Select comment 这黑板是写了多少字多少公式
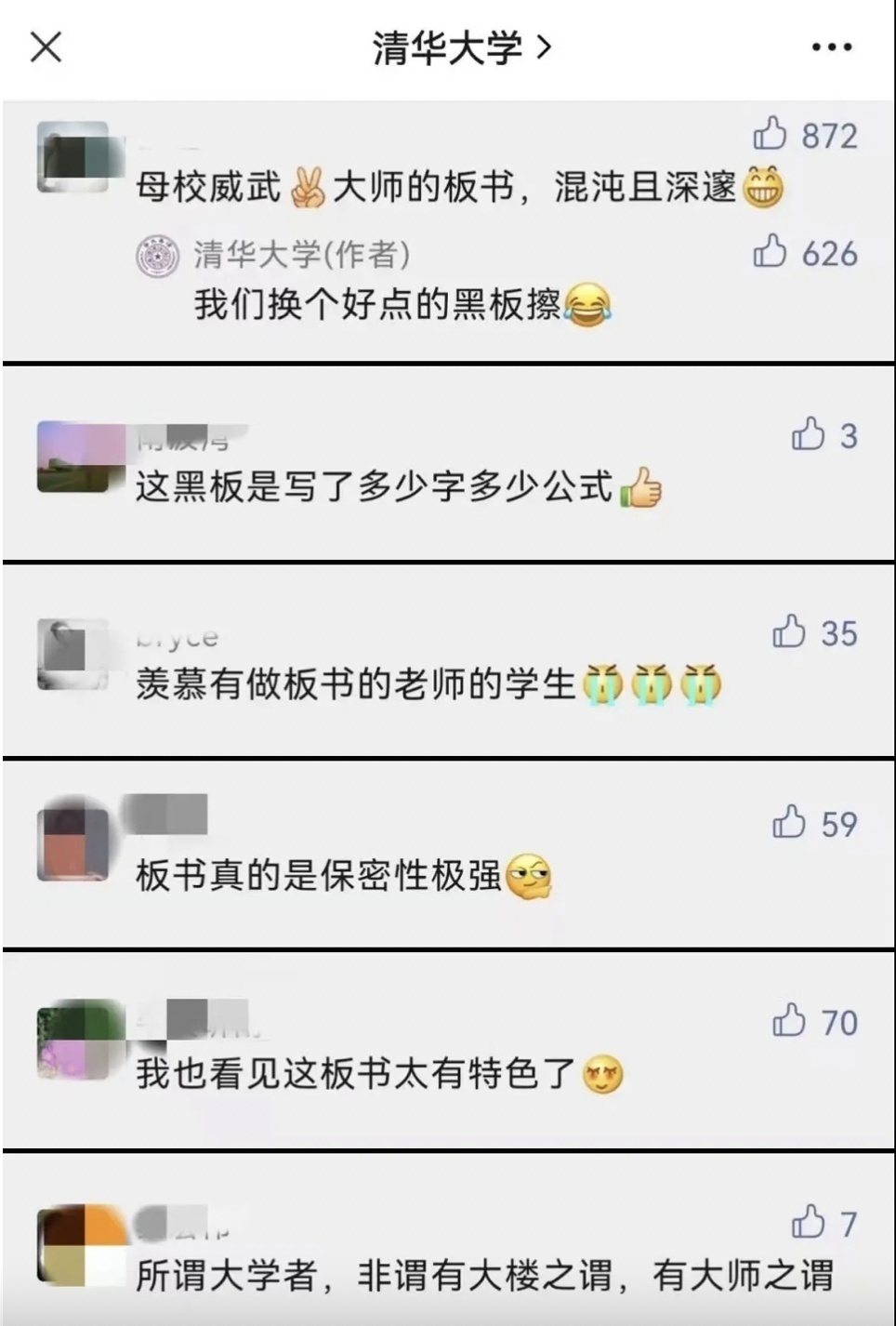The image size is (896, 1326). 398,486
